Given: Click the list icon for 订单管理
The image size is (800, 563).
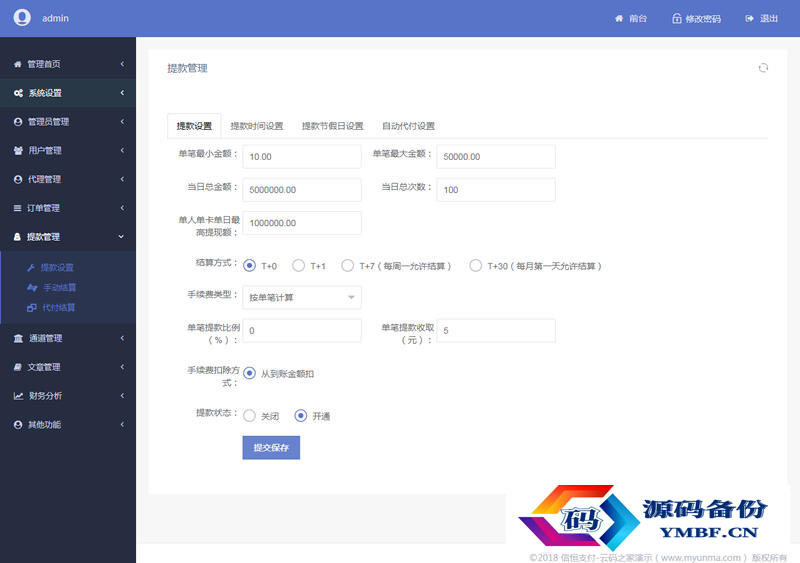Looking at the screenshot, I should [17, 208].
